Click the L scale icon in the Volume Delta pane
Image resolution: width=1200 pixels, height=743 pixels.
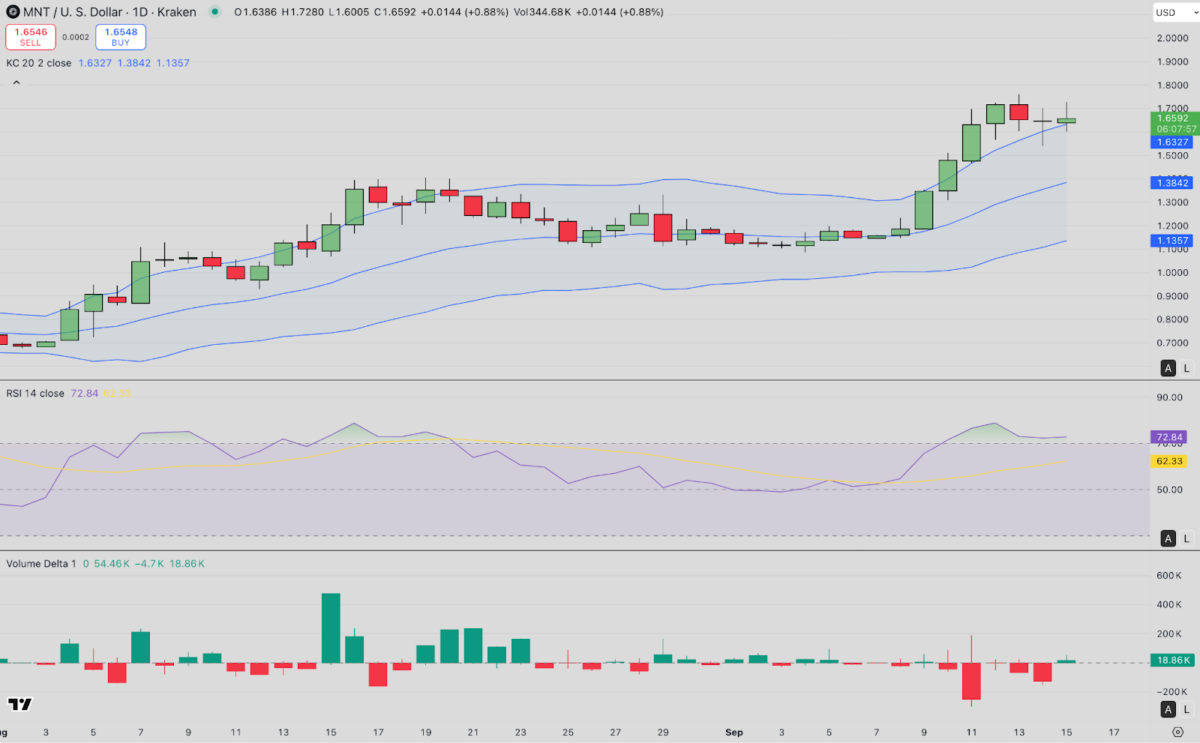pyautogui.click(x=1187, y=708)
